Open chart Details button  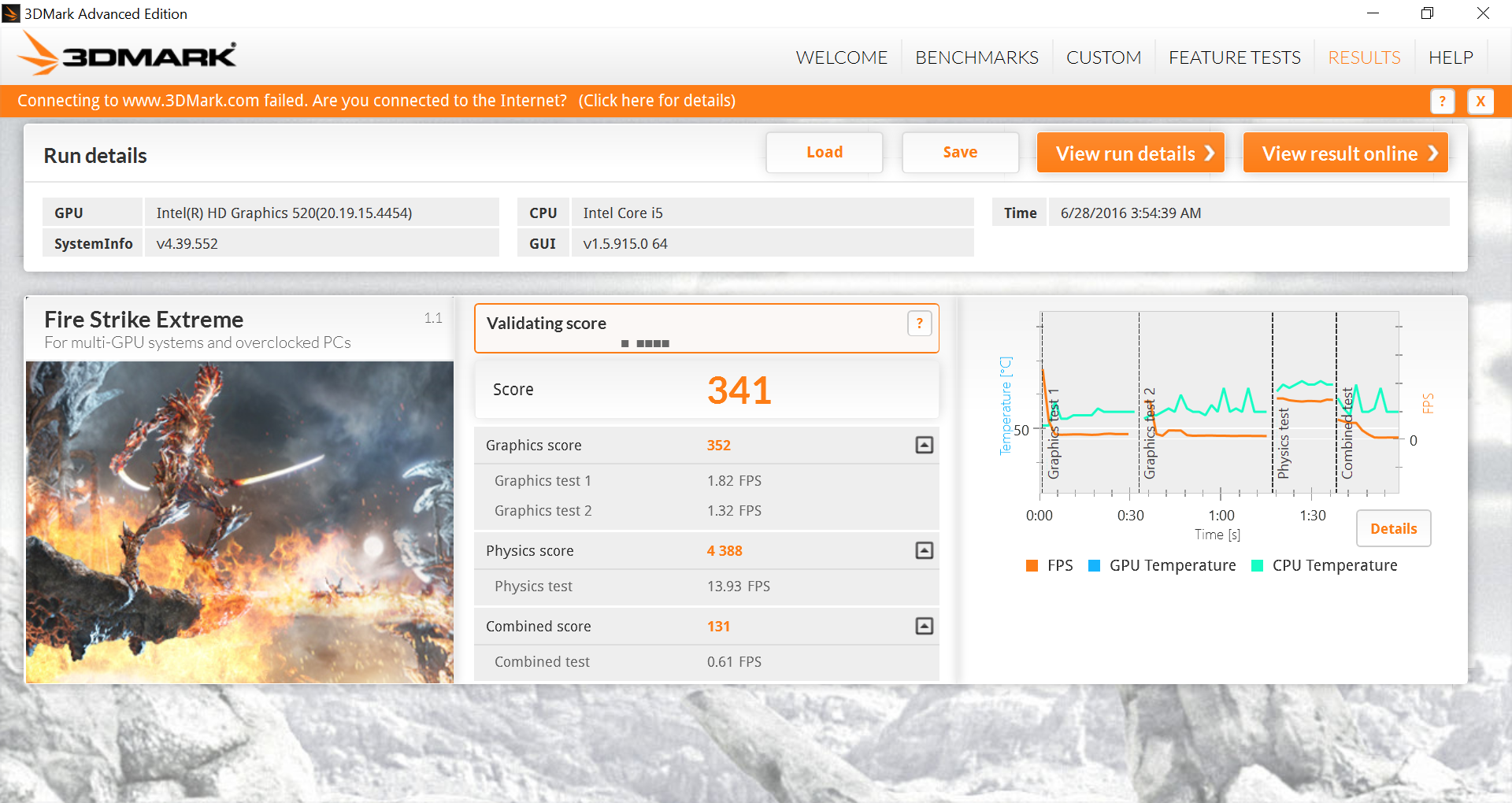(1393, 528)
